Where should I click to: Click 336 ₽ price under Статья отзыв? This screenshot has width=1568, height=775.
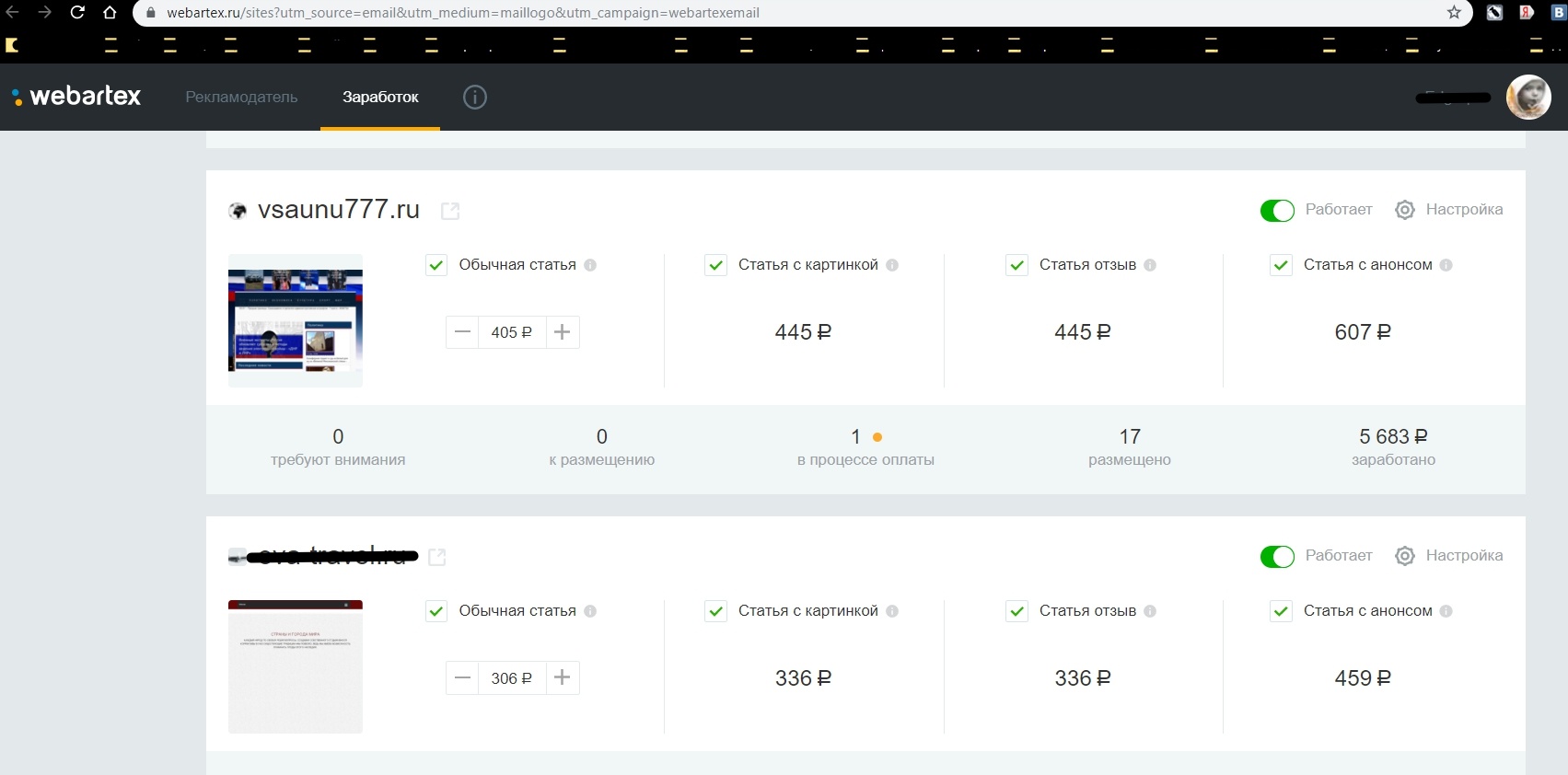(1083, 678)
